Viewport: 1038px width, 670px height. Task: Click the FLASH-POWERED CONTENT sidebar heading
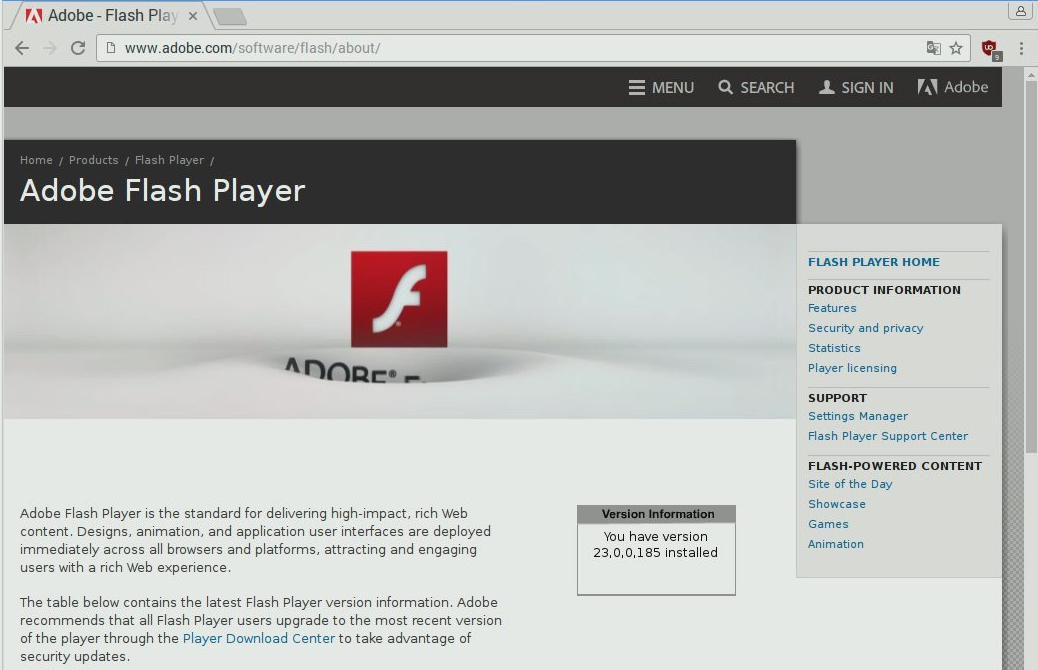894,466
